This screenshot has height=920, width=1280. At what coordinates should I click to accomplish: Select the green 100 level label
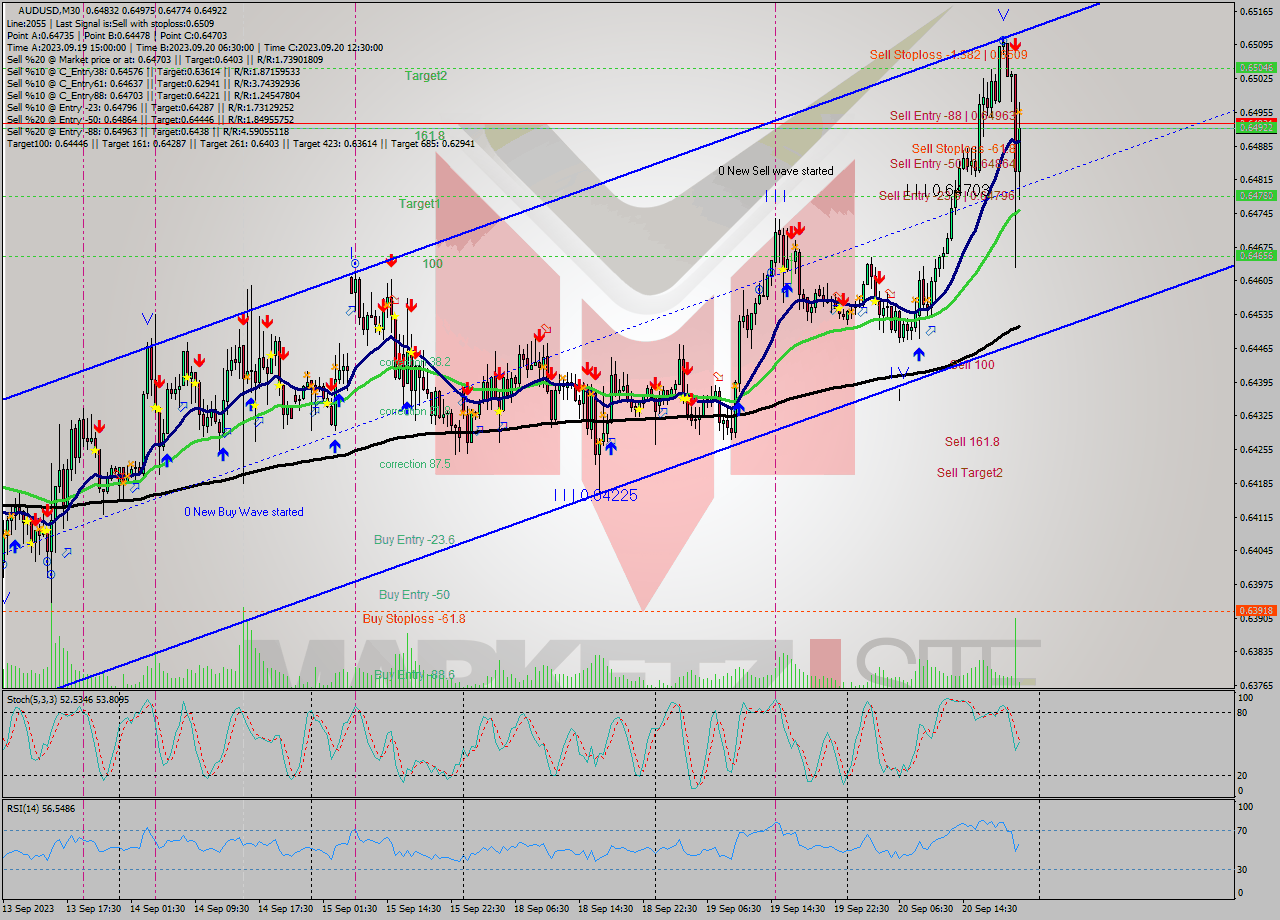432,263
